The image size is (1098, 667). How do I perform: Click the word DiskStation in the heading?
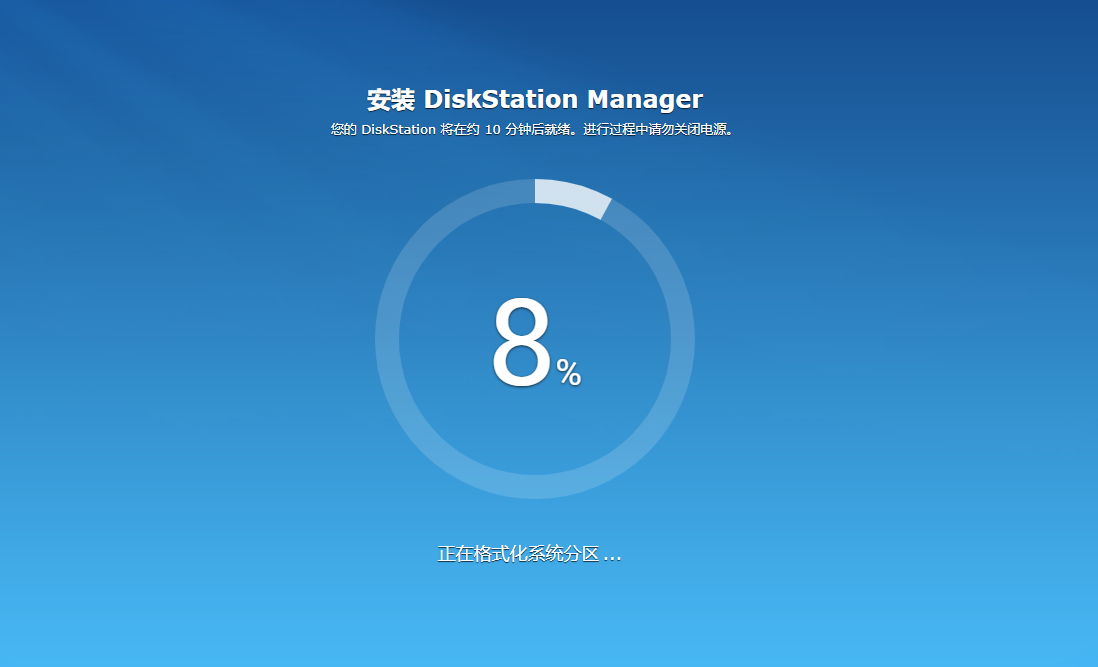(501, 100)
